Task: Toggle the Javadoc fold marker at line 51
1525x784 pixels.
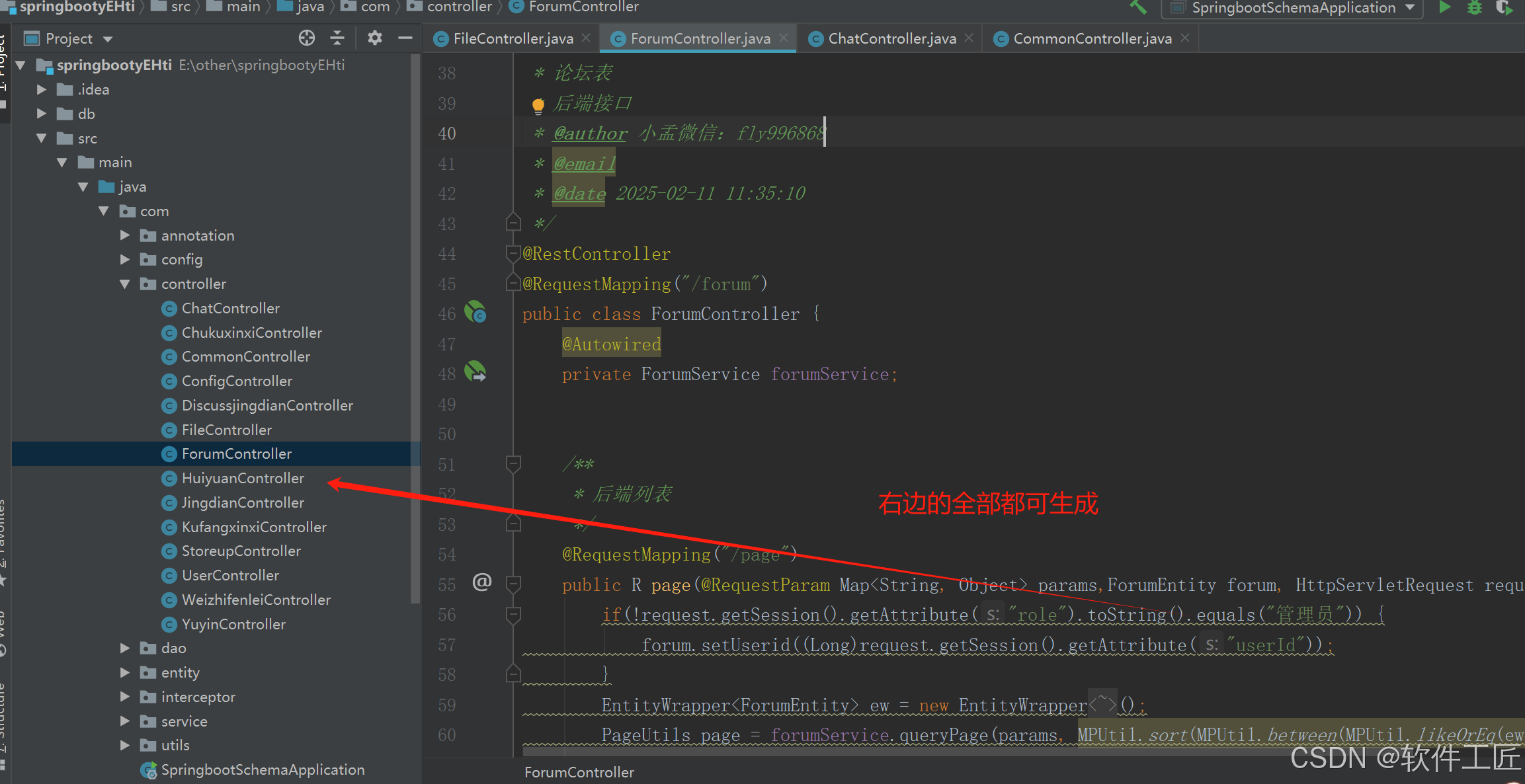Action: tap(513, 464)
